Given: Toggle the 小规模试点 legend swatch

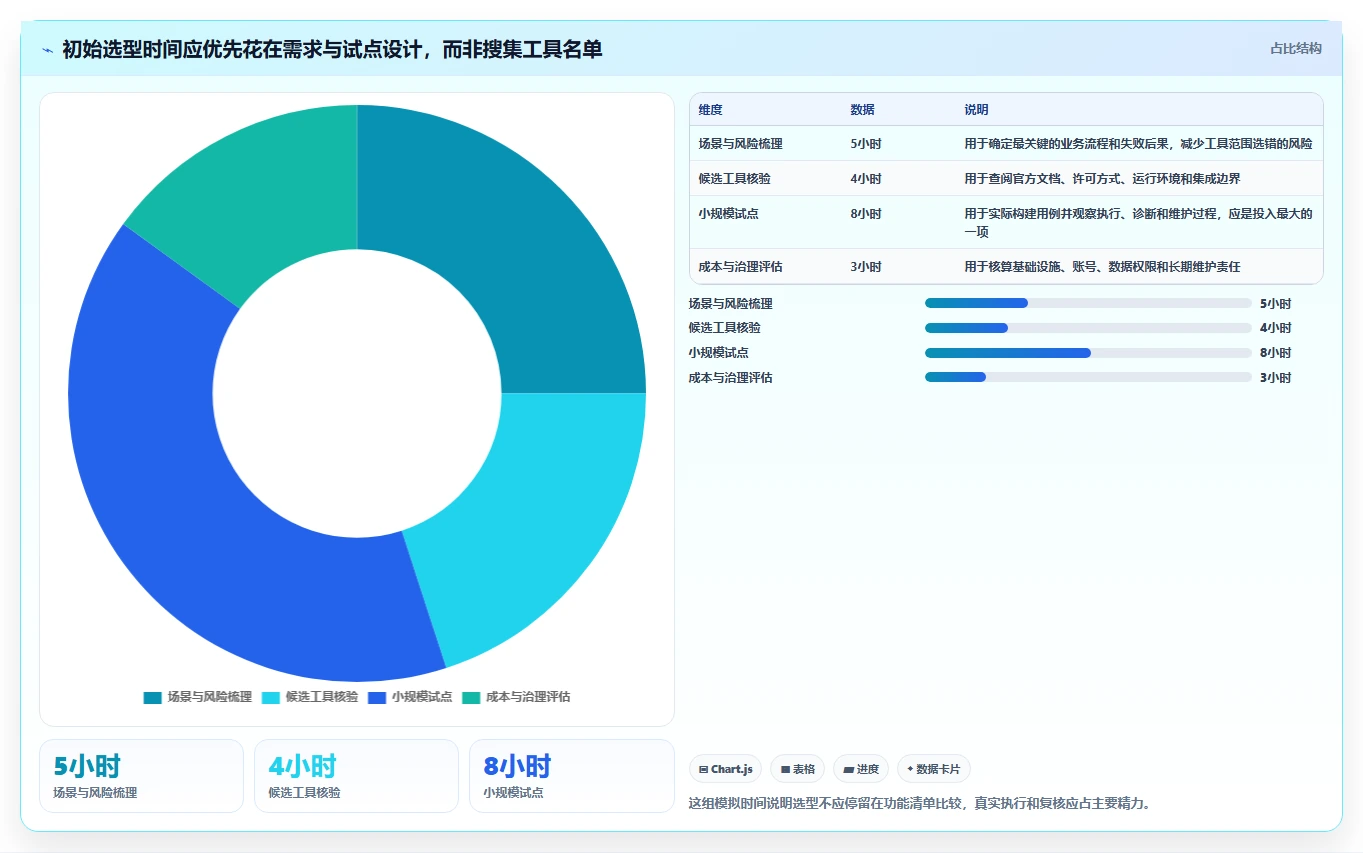Looking at the screenshot, I should pyautogui.click(x=377, y=697).
